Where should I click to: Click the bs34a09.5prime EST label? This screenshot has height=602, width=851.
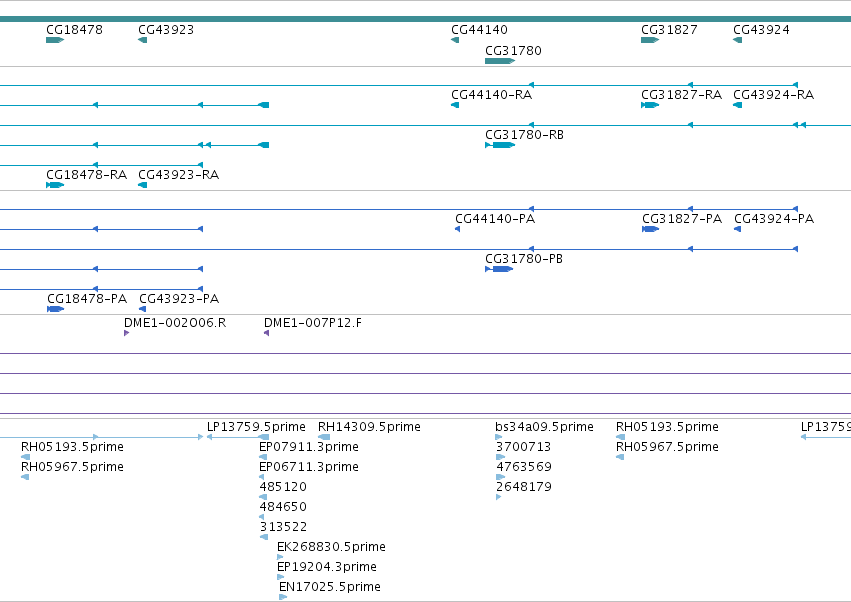point(544,427)
